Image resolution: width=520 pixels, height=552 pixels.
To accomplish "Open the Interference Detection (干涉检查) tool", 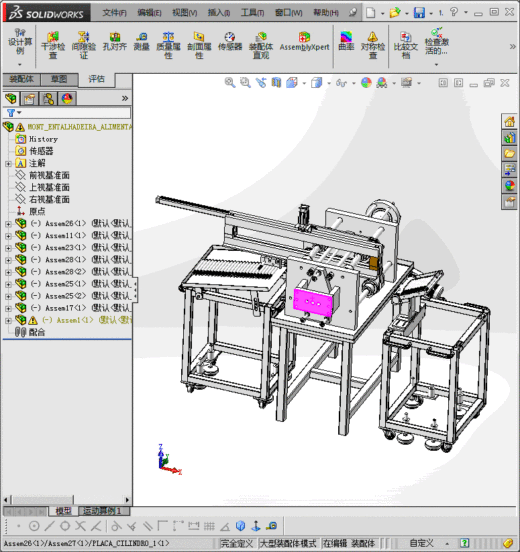I will pos(53,45).
